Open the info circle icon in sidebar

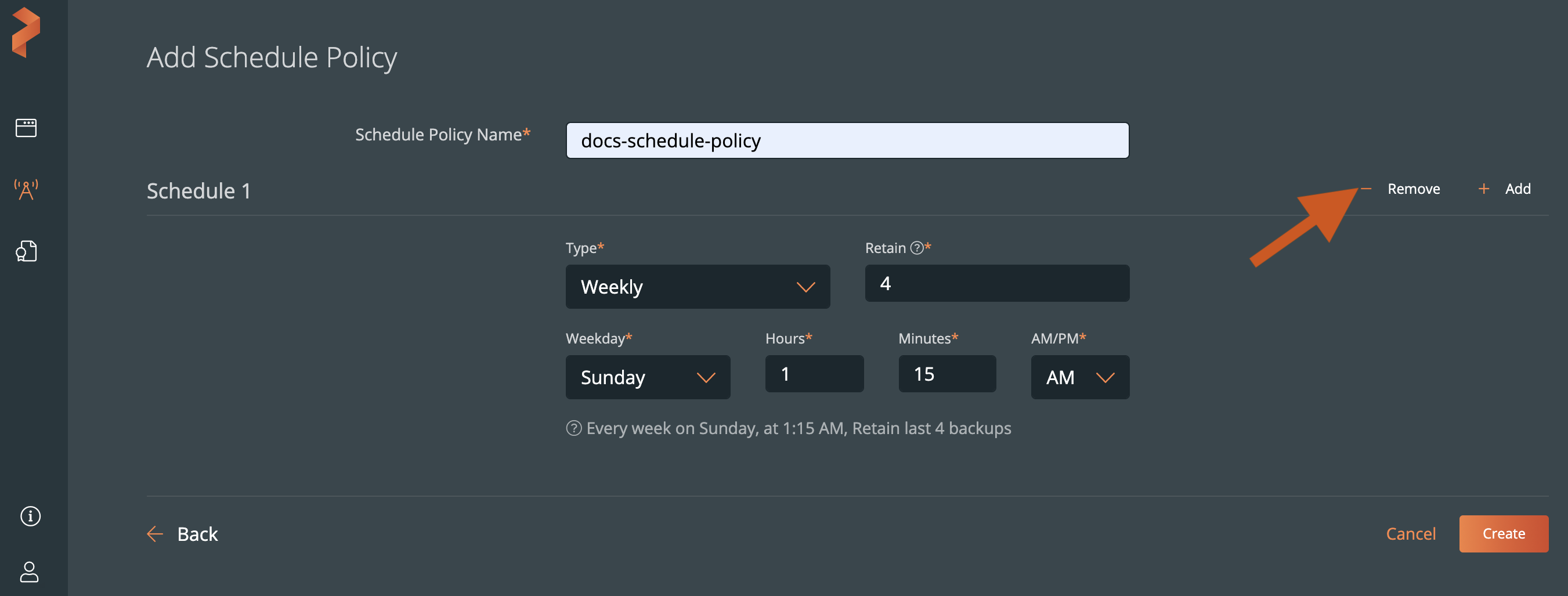pyautogui.click(x=30, y=516)
